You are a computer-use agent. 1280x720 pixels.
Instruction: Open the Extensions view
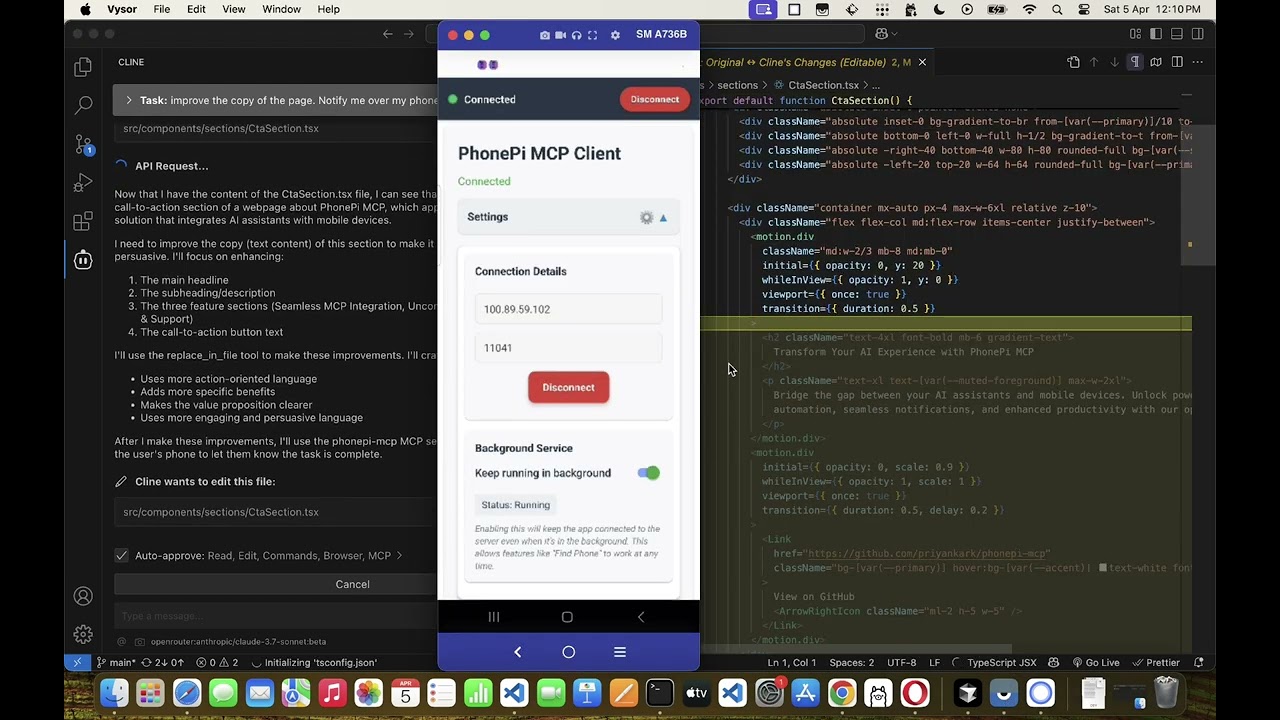pyautogui.click(x=83, y=222)
